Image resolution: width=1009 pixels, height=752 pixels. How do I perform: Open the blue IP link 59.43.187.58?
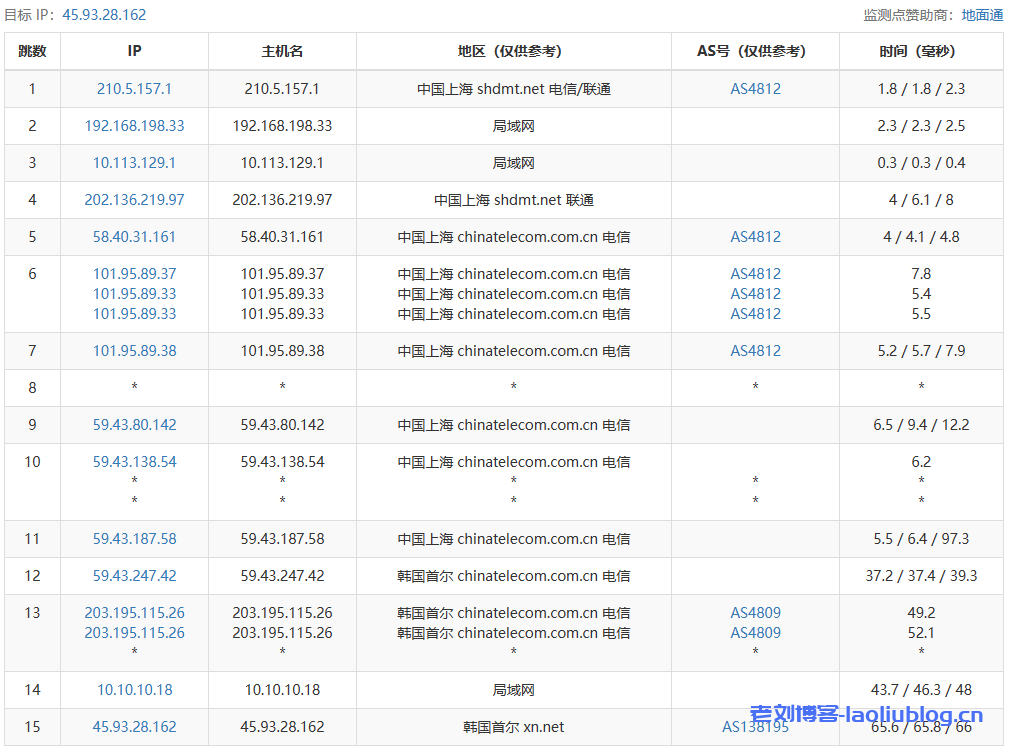click(134, 539)
